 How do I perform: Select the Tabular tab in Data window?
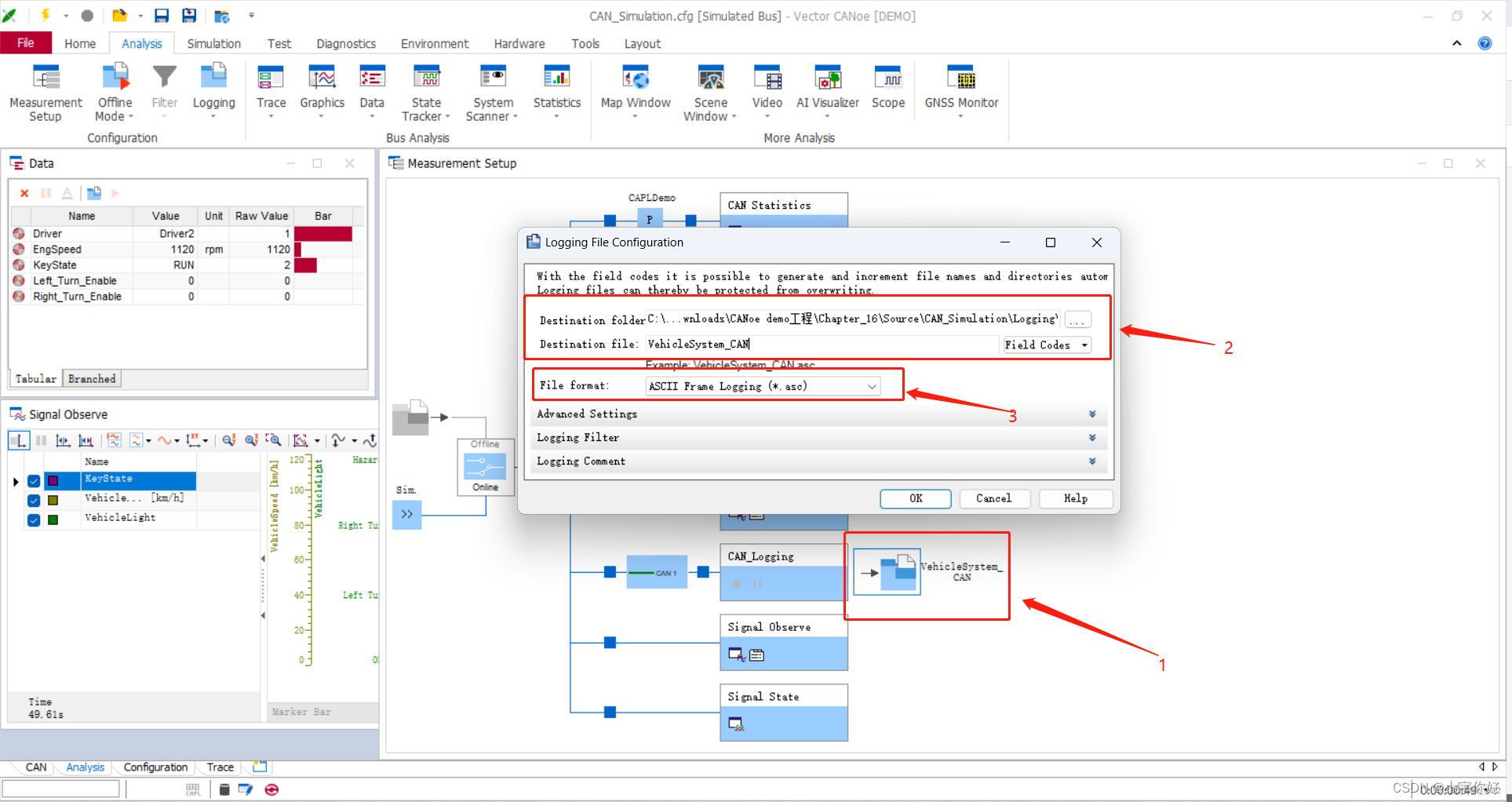click(36, 378)
